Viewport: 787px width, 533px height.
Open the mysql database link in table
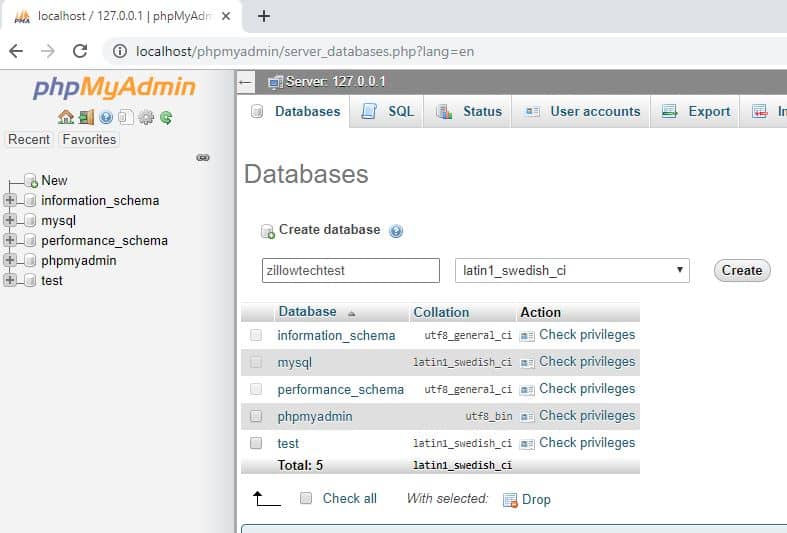point(295,362)
